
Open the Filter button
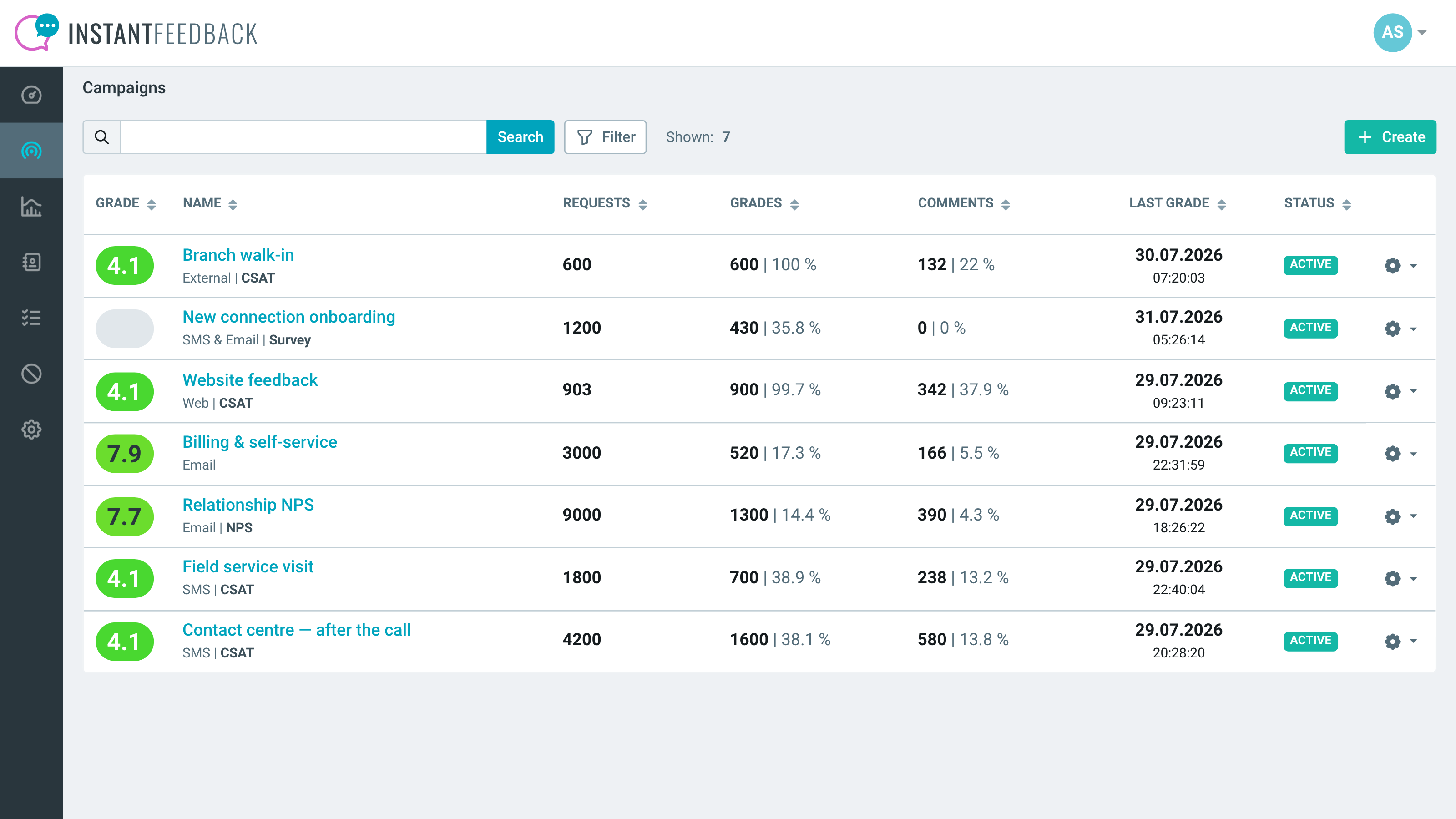605,137
